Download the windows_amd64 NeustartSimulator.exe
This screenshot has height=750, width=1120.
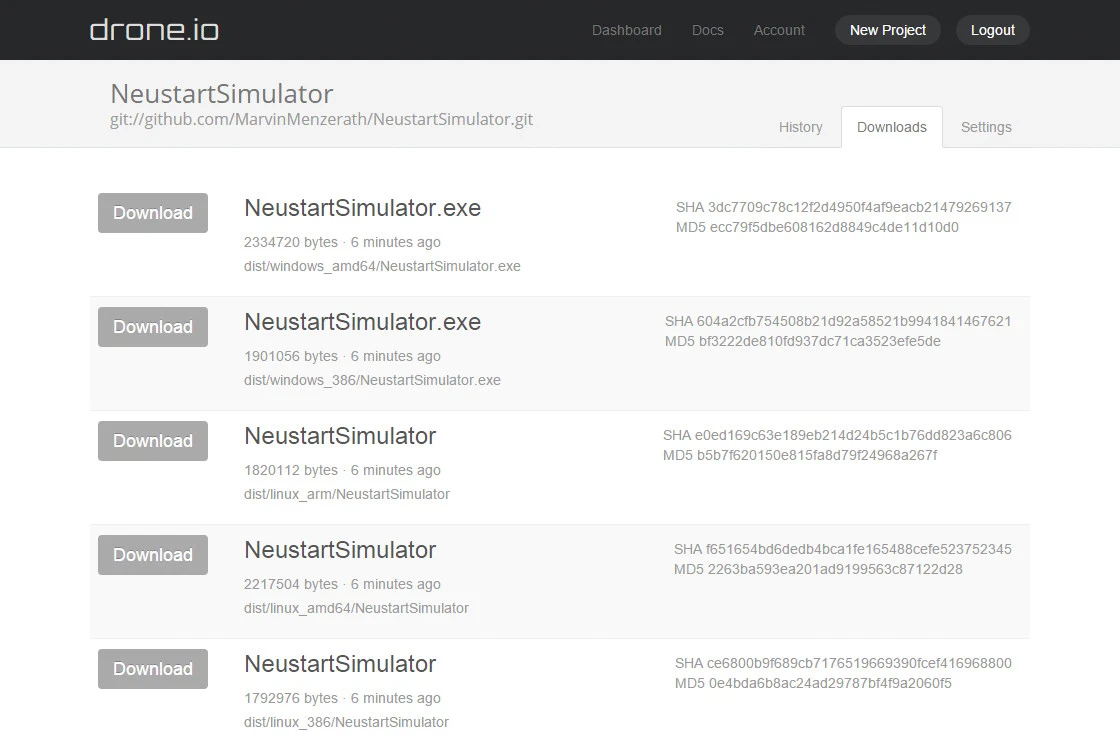pyautogui.click(x=153, y=213)
